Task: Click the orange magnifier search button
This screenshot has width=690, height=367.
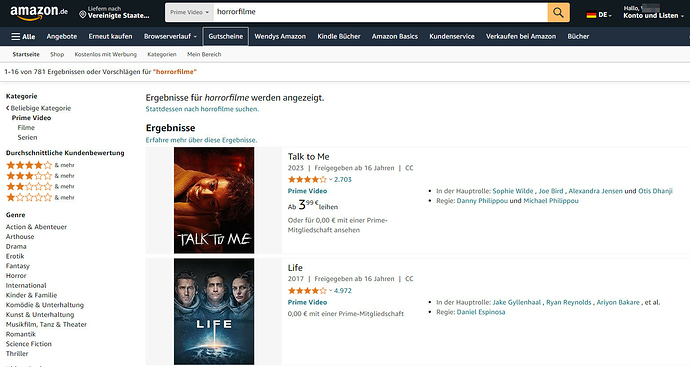Action: 558,12
